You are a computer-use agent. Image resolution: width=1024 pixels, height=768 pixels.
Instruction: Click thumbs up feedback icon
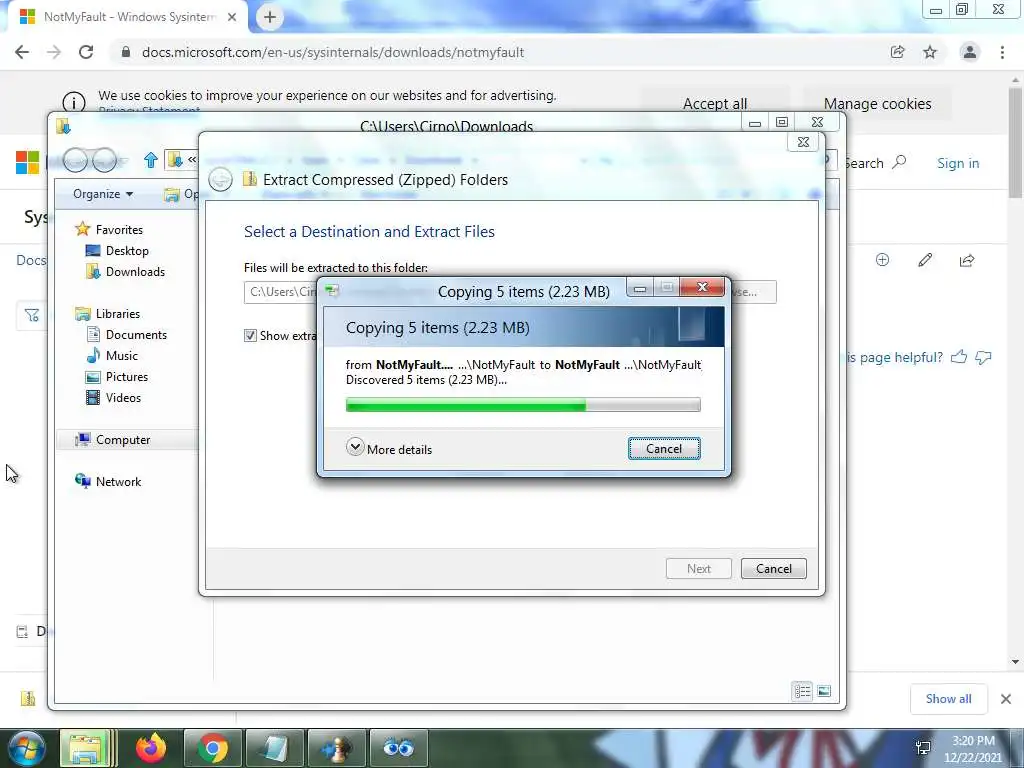point(959,357)
